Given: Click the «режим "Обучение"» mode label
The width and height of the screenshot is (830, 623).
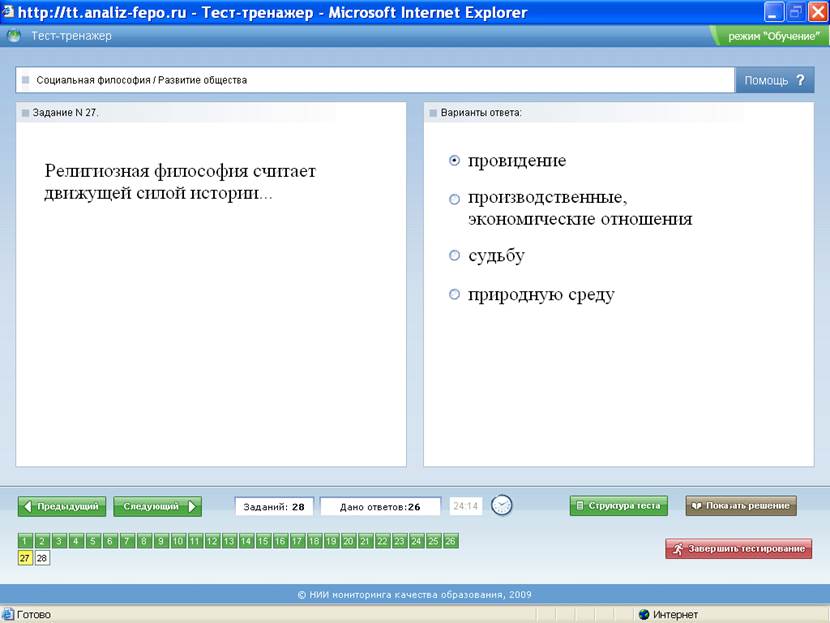Looking at the screenshot, I should click(x=773, y=37).
